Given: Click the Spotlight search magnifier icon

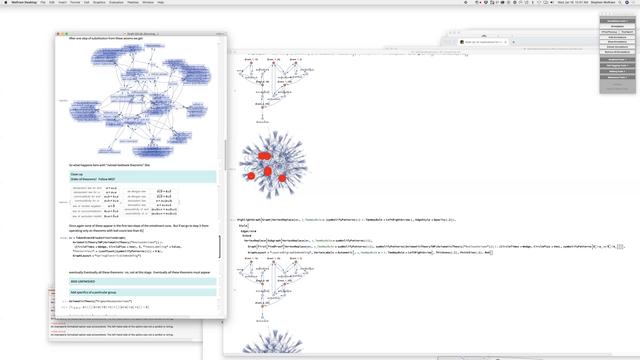Looking at the screenshot, I should coord(620,2).
